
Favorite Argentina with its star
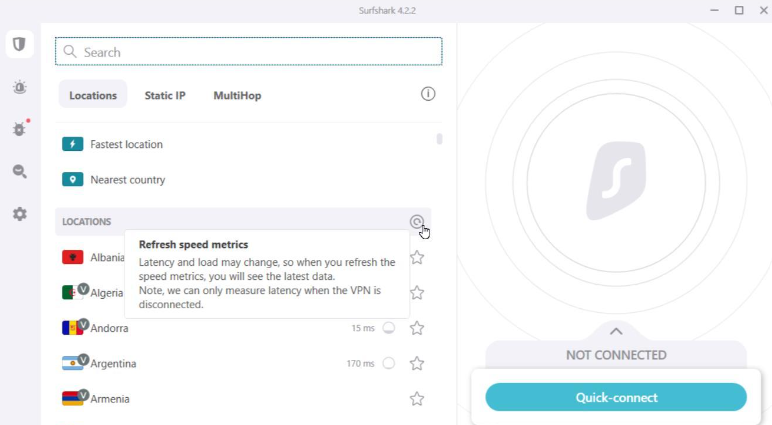[417, 363]
